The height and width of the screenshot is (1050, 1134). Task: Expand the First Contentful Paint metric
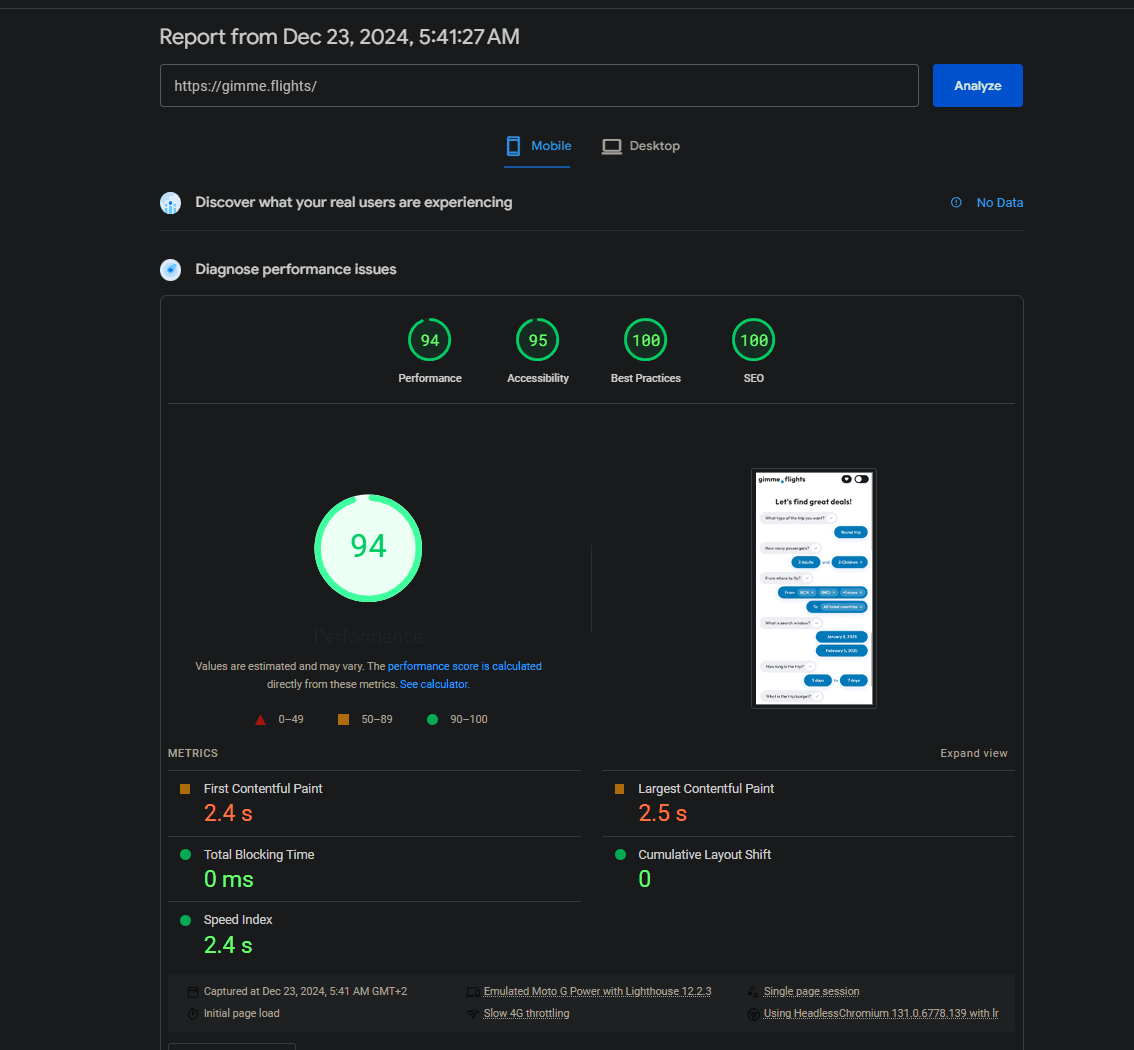[x=263, y=789]
